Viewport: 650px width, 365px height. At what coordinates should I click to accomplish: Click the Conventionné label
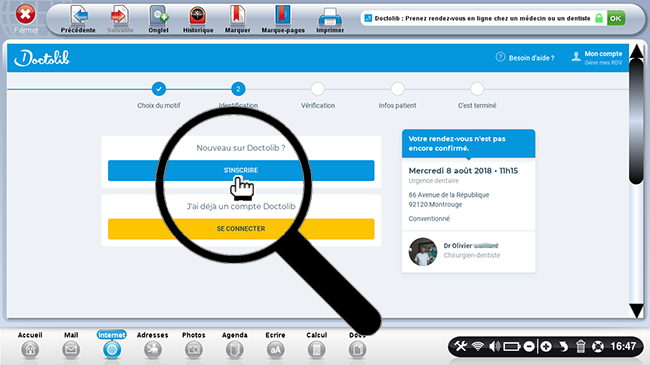(x=429, y=219)
